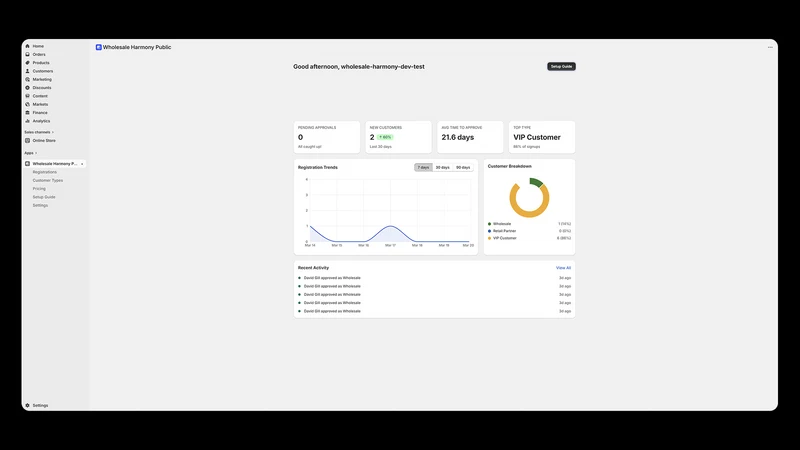Open Content via its sidebar icon

[x=28, y=96]
